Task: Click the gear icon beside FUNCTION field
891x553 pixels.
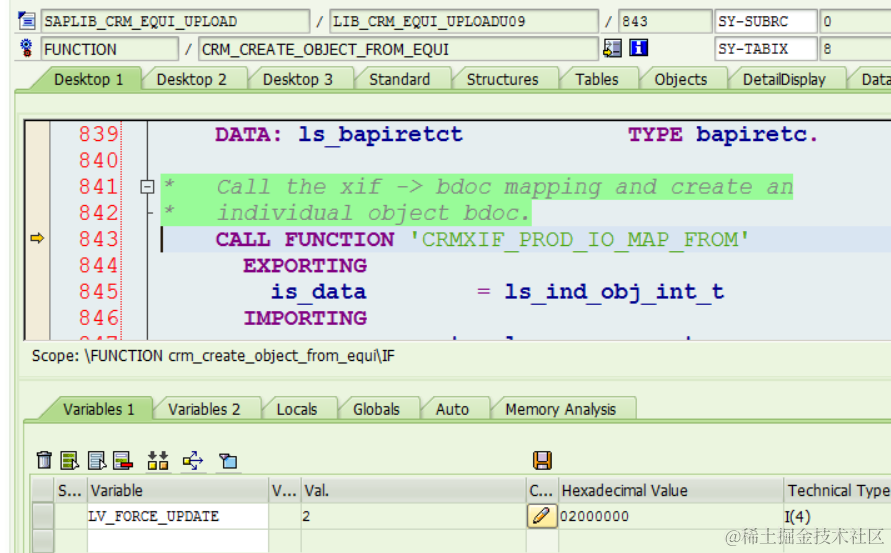Action: click(26, 48)
